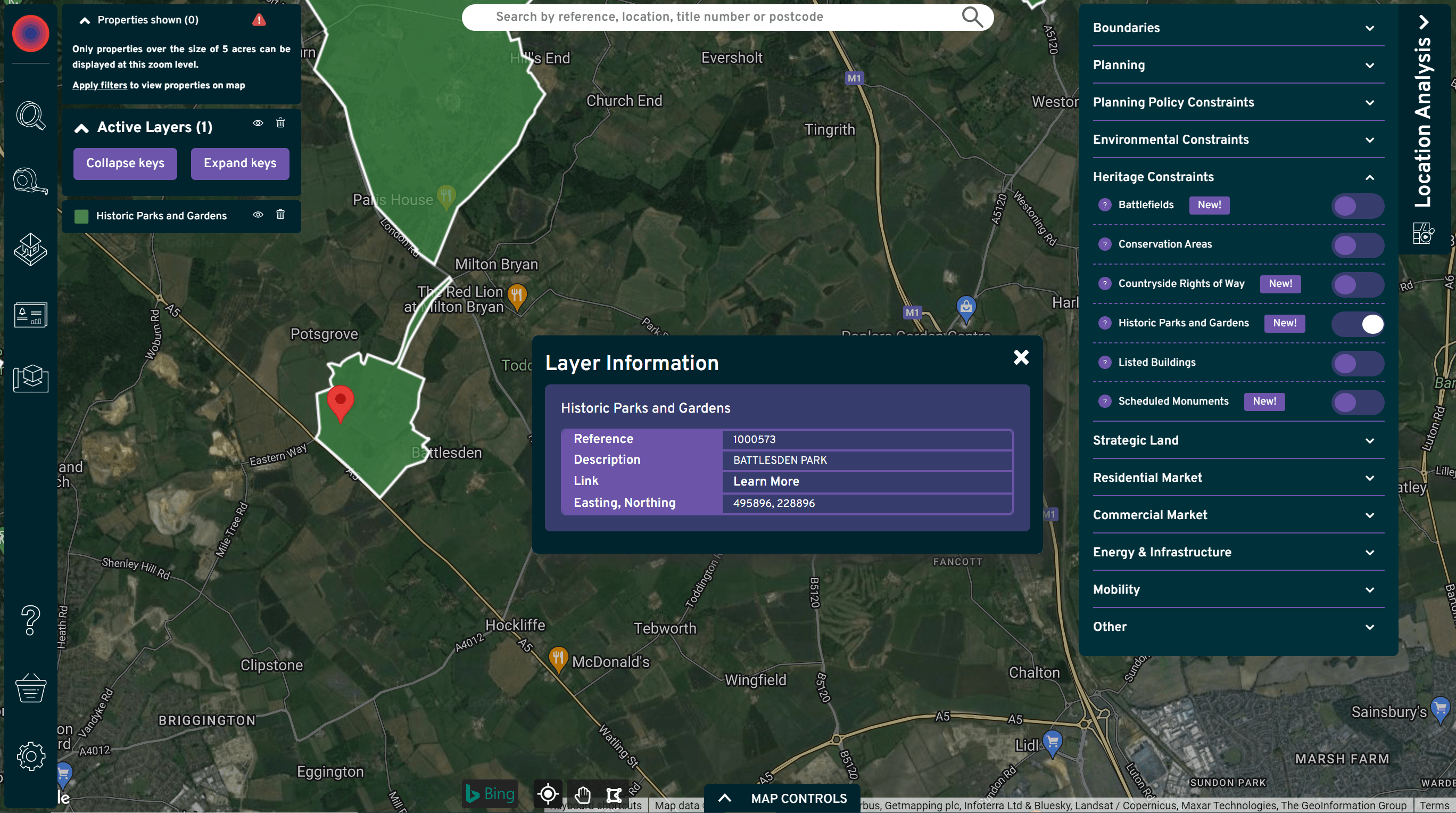
Task: Click the Conservation Areas help question icon
Action: 1104,244
